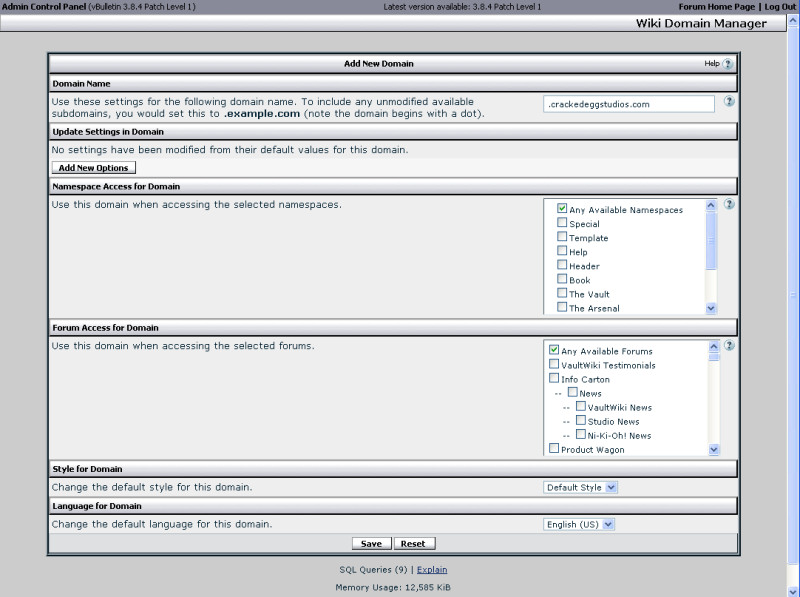Open Forum Home Page link
Screen dimensions: 800x597
717,7
